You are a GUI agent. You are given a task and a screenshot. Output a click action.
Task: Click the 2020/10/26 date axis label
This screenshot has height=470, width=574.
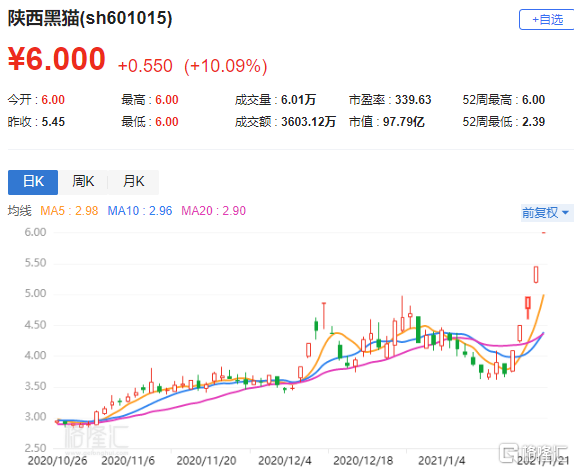pos(57,460)
